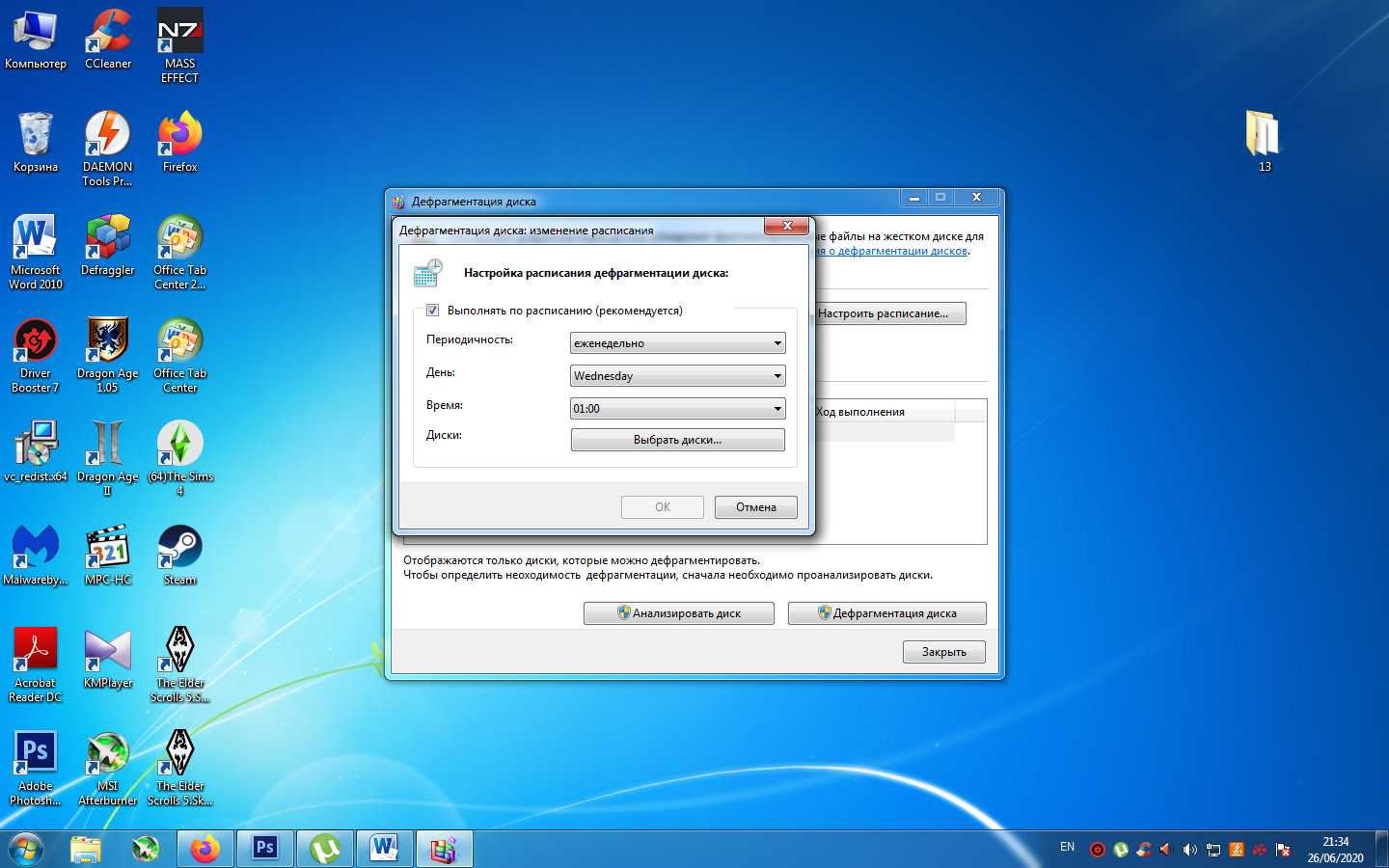Select the Office Tab Center 2 shortcut
The width and height of the screenshot is (1389, 868).
pos(180,253)
